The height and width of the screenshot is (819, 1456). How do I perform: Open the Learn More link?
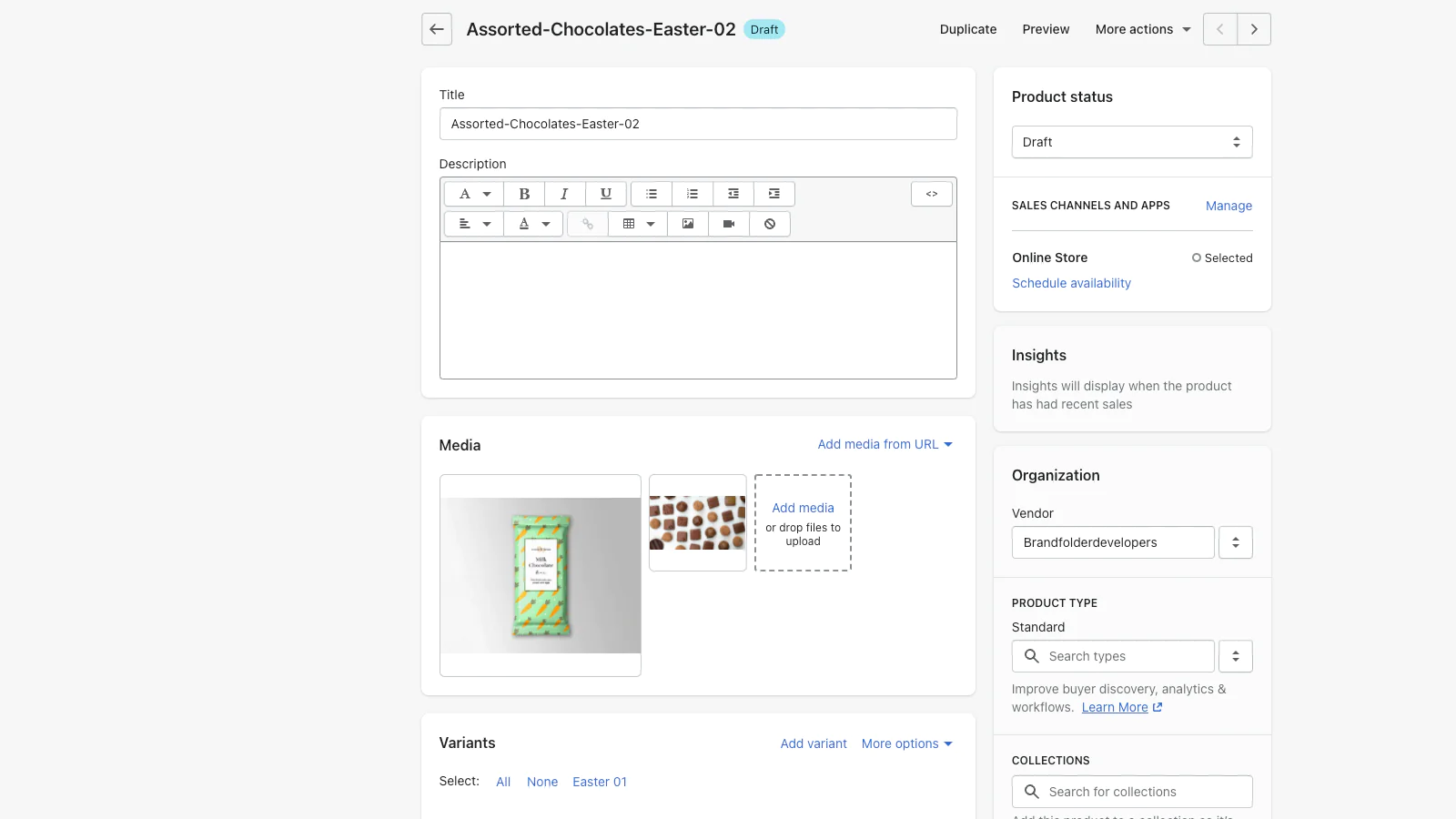pos(1122,707)
